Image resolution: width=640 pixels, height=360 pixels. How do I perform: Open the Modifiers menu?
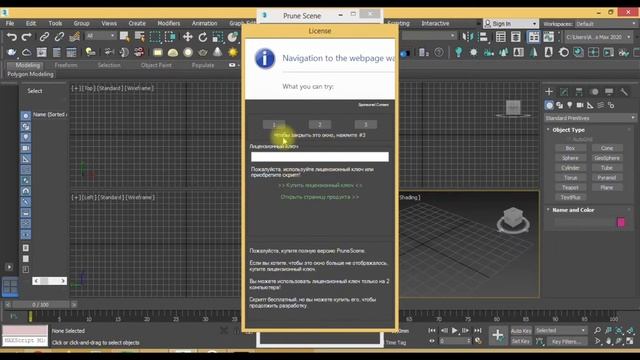169,24
